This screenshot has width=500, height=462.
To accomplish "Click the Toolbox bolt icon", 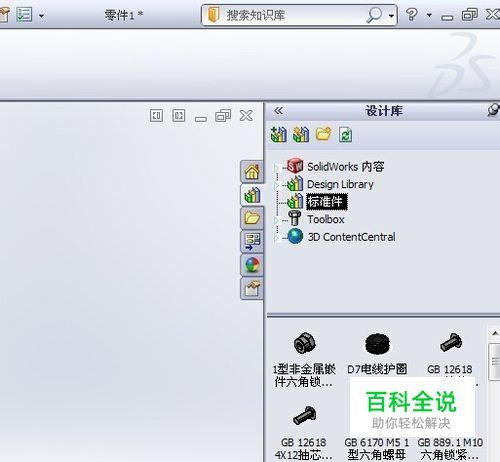I will pyautogui.click(x=294, y=219).
